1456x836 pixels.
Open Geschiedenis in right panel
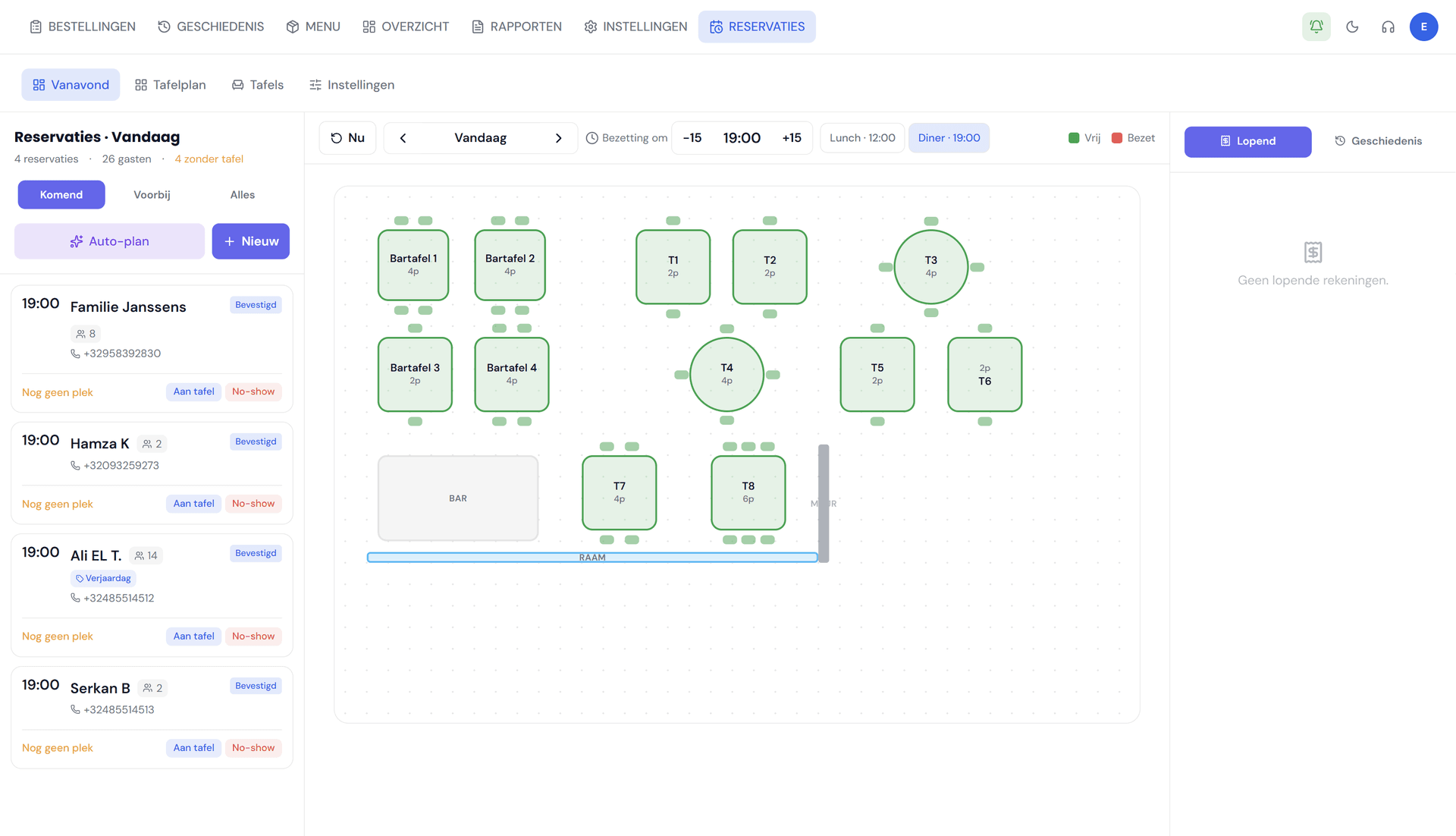[1378, 142]
